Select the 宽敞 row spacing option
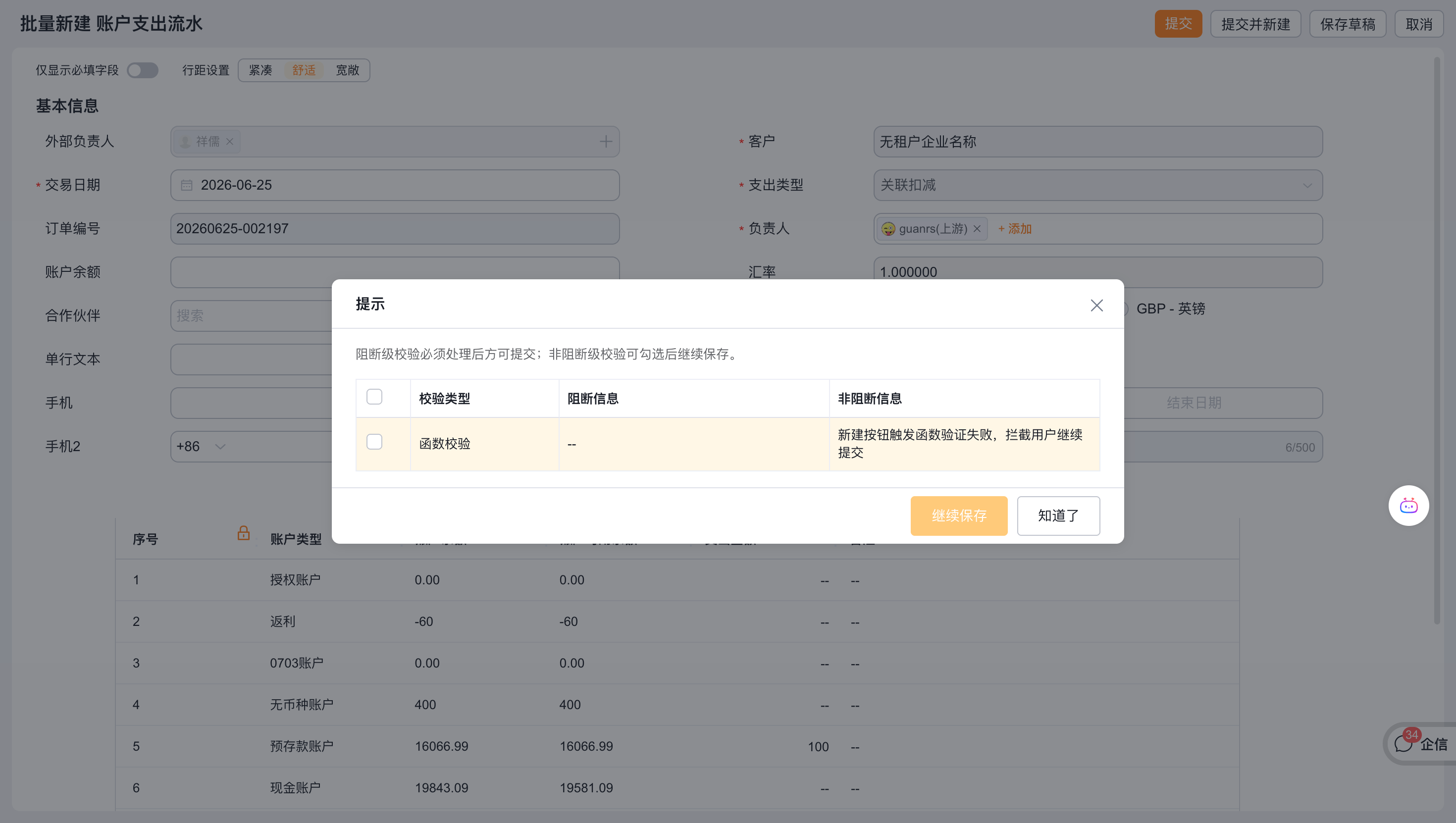 348,70
